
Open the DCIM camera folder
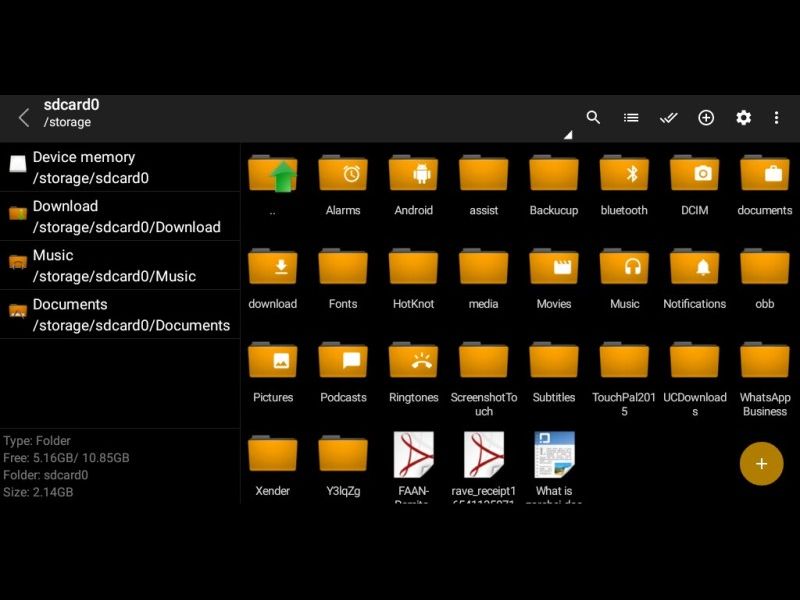tap(694, 176)
